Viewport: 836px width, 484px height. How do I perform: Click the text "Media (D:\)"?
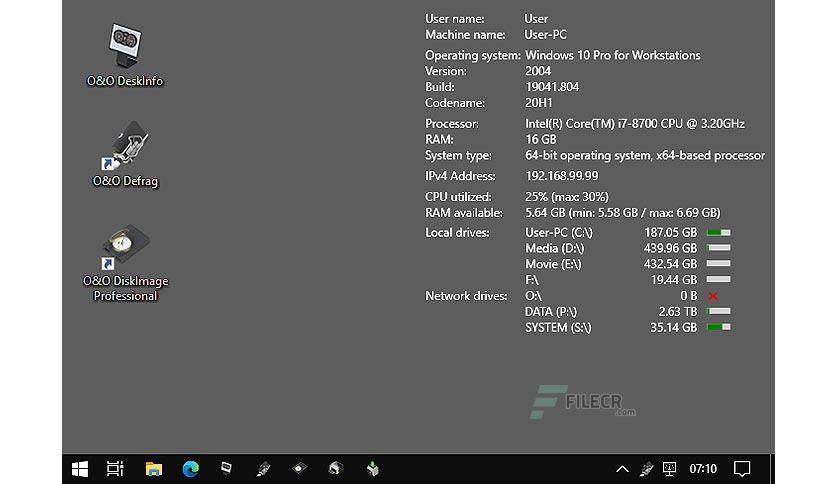(554, 248)
